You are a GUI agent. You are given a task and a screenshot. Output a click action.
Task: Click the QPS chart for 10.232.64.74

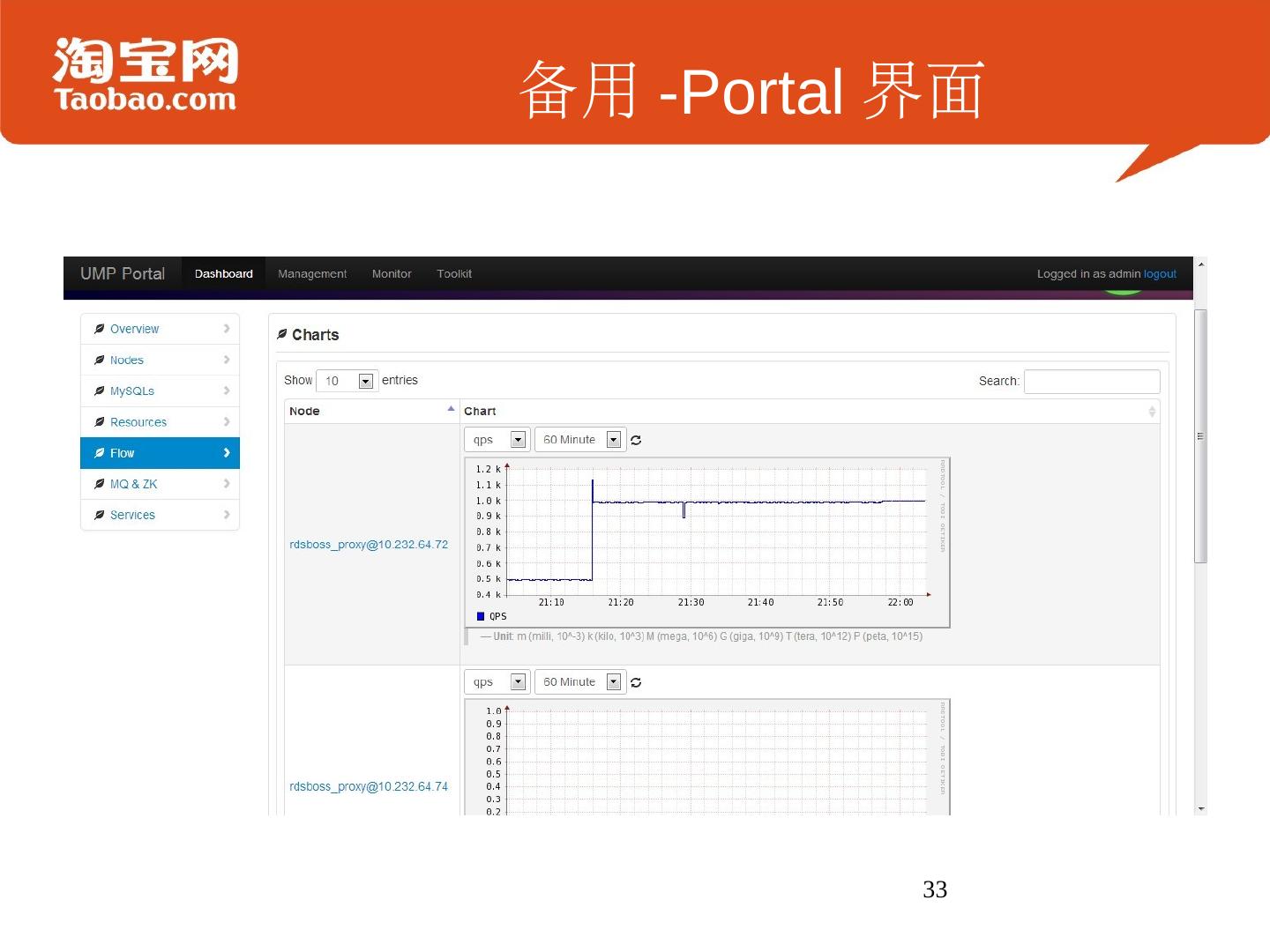tap(707, 757)
